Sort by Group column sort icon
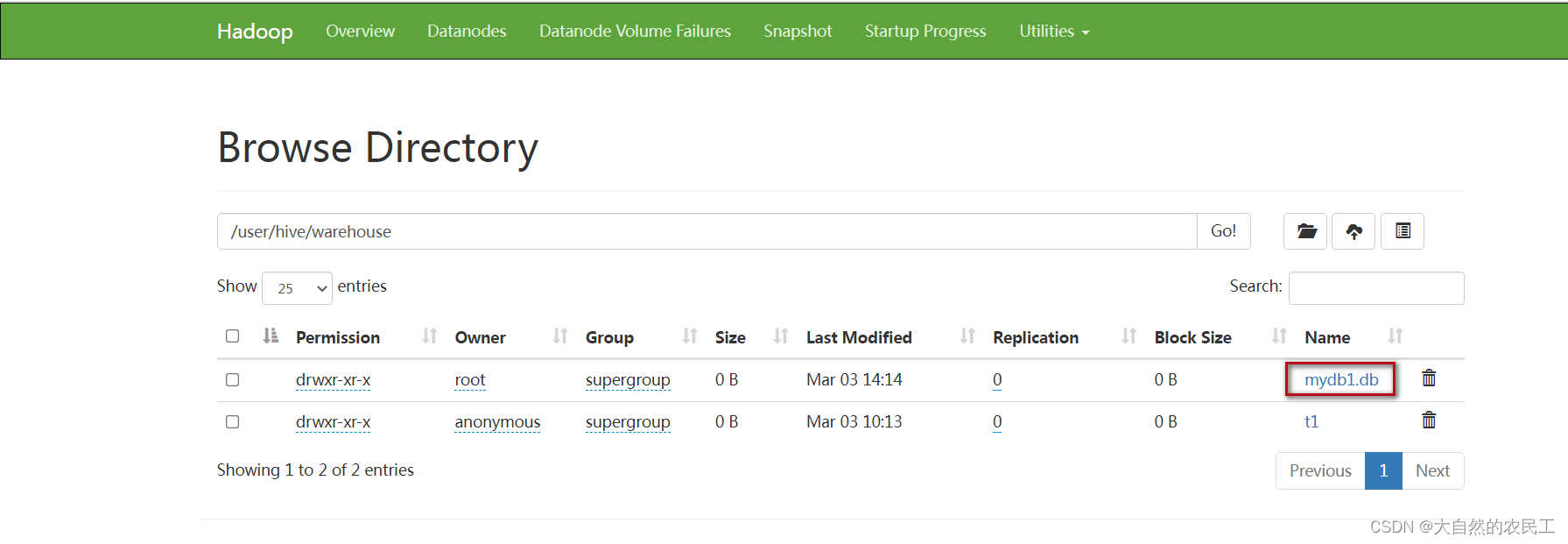Image resolution: width=1568 pixels, height=544 pixels. coord(690,336)
